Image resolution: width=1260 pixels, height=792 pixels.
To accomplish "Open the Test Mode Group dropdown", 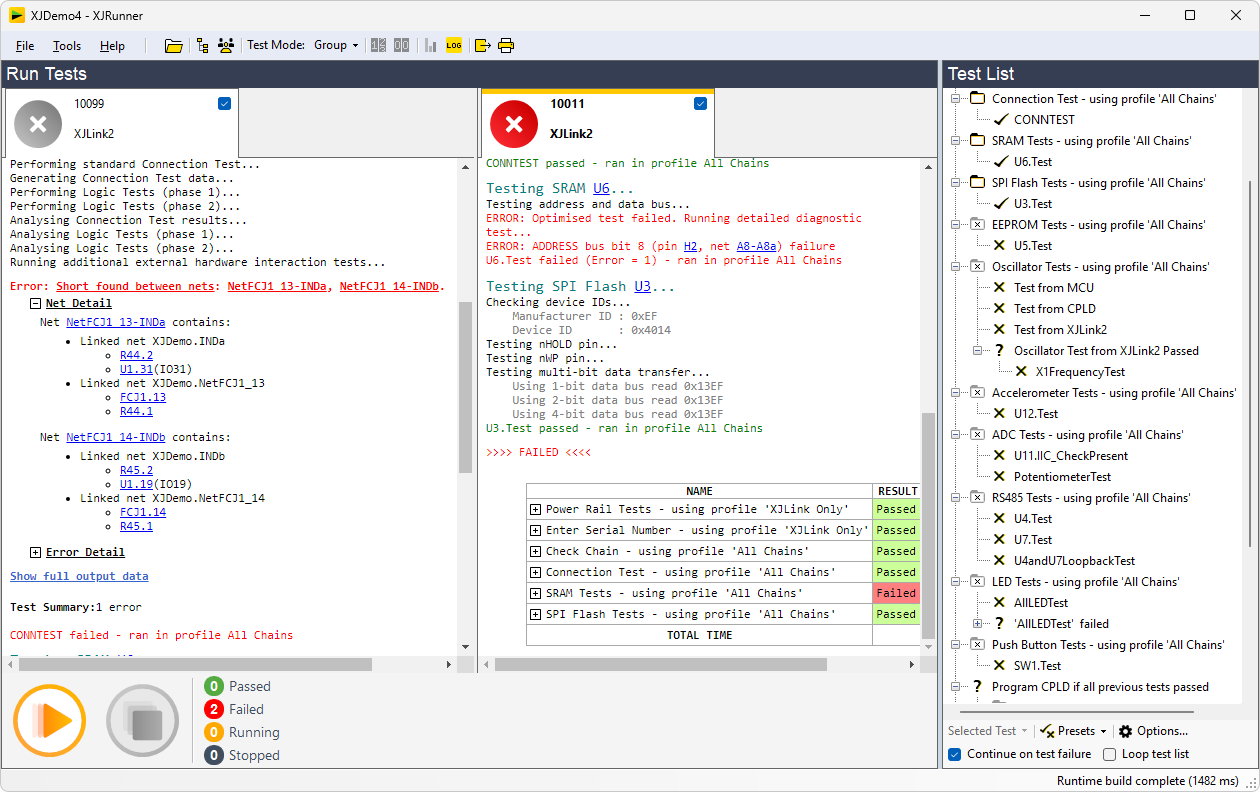I will pyautogui.click(x=337, y=45).
